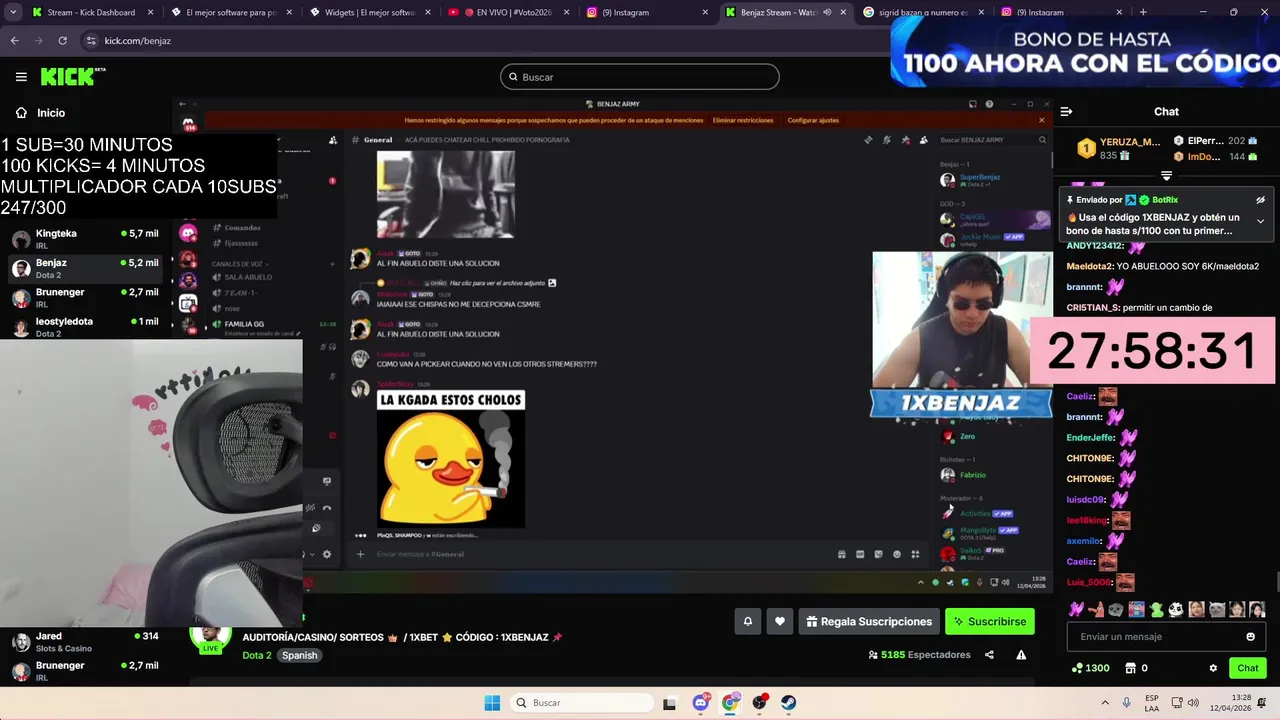
Task: Open the notification bell for Benjaz
Action: pos(747,621)
